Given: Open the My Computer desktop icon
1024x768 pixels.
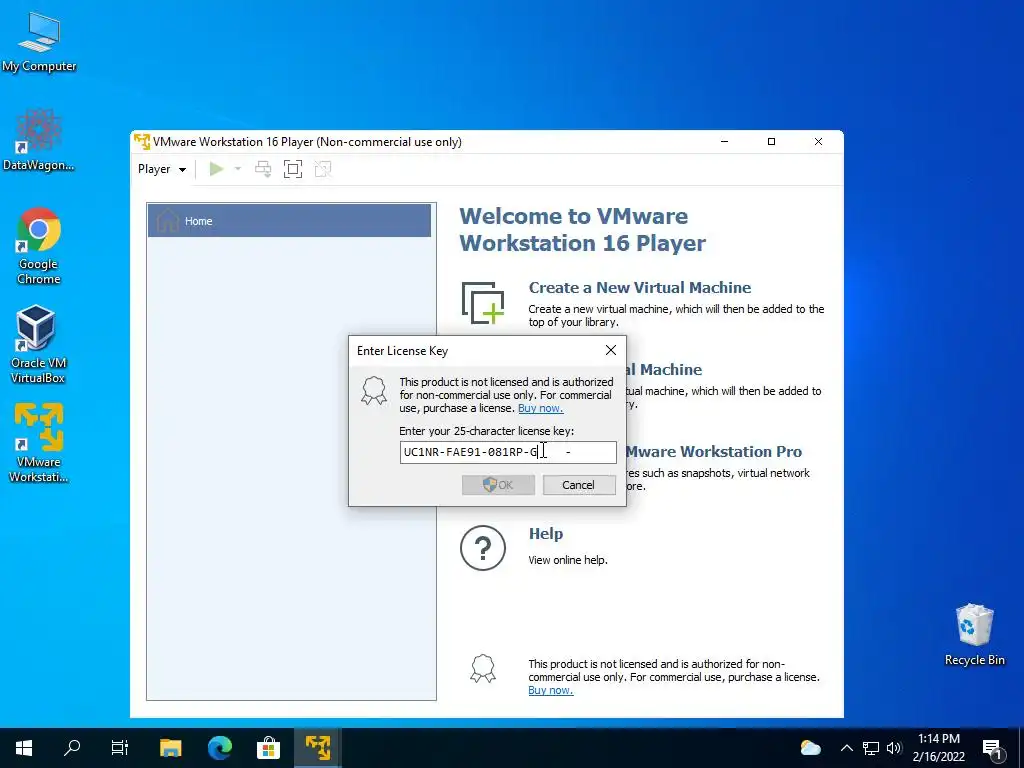Looking at the screenshot, I should click(39, 42).
